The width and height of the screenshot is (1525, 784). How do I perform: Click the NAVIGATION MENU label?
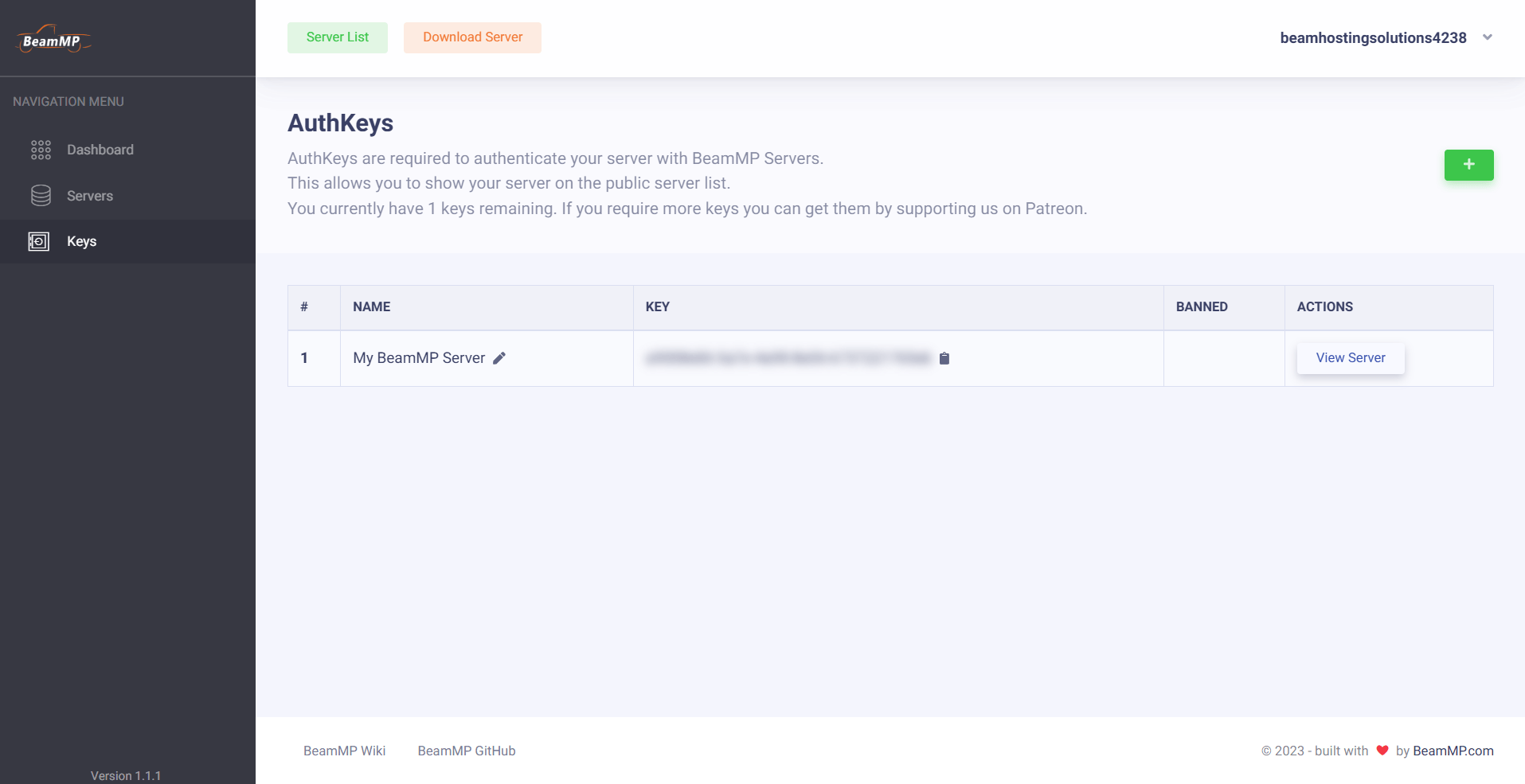pyautogui.click(x=68, y=101)
